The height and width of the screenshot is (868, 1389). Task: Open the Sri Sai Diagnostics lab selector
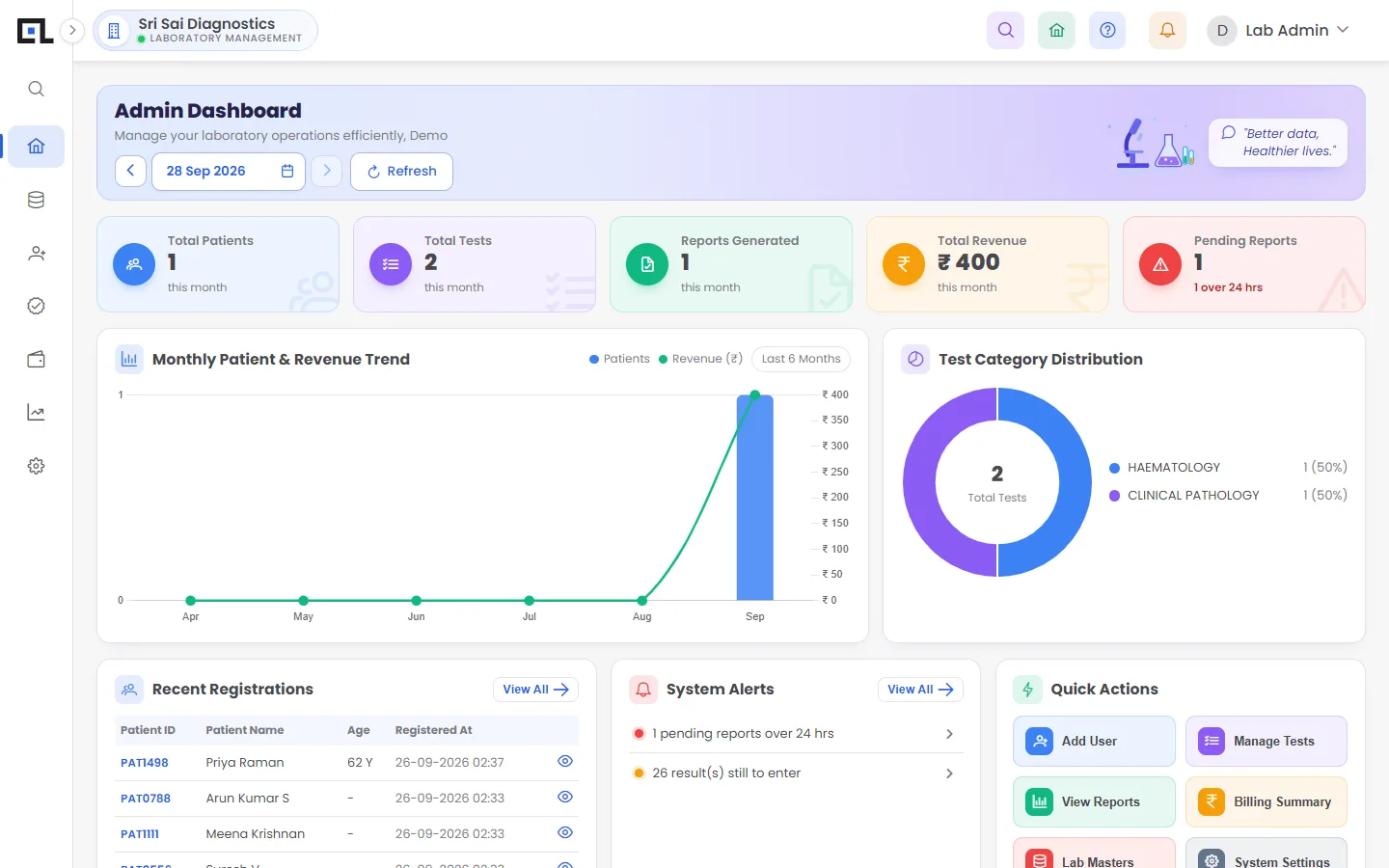coord(205,30)
